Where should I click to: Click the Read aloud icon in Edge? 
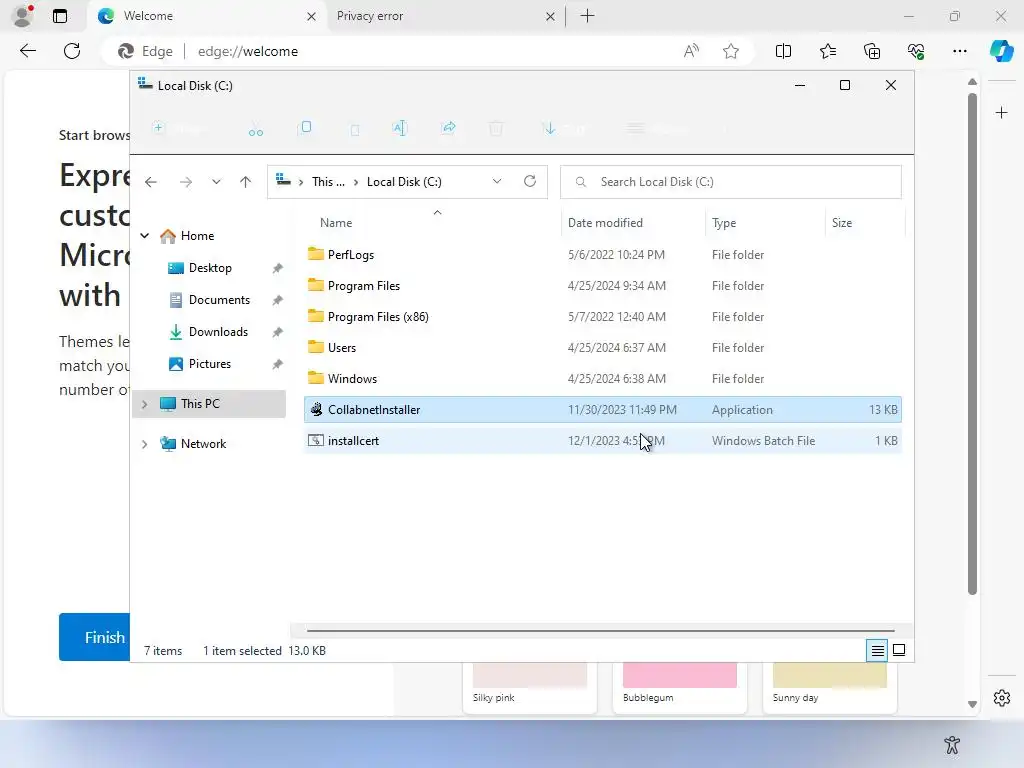point(691,51)
